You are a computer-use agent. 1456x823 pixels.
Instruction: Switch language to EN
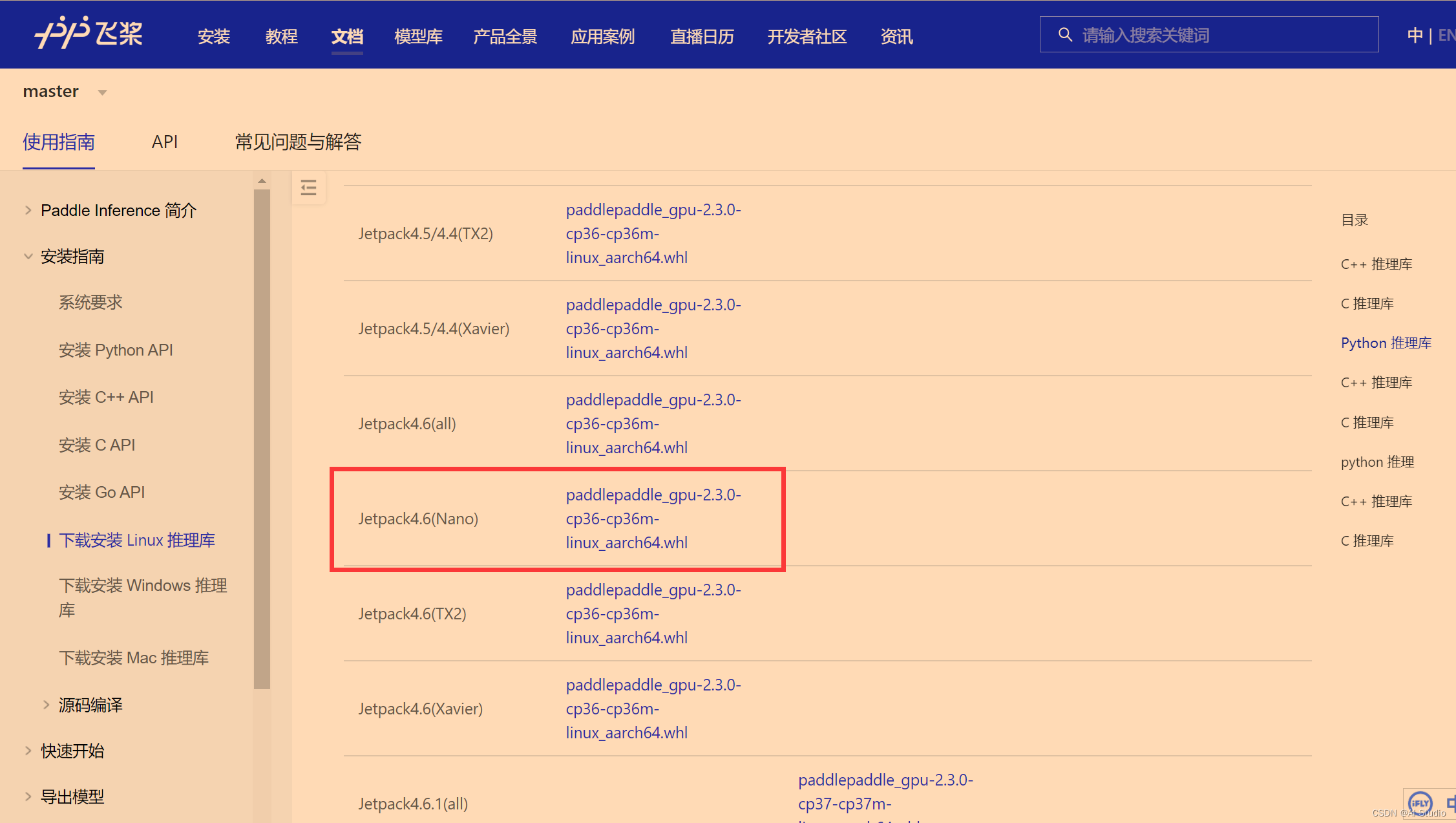pyautogui.click(x=1446, y=35)
